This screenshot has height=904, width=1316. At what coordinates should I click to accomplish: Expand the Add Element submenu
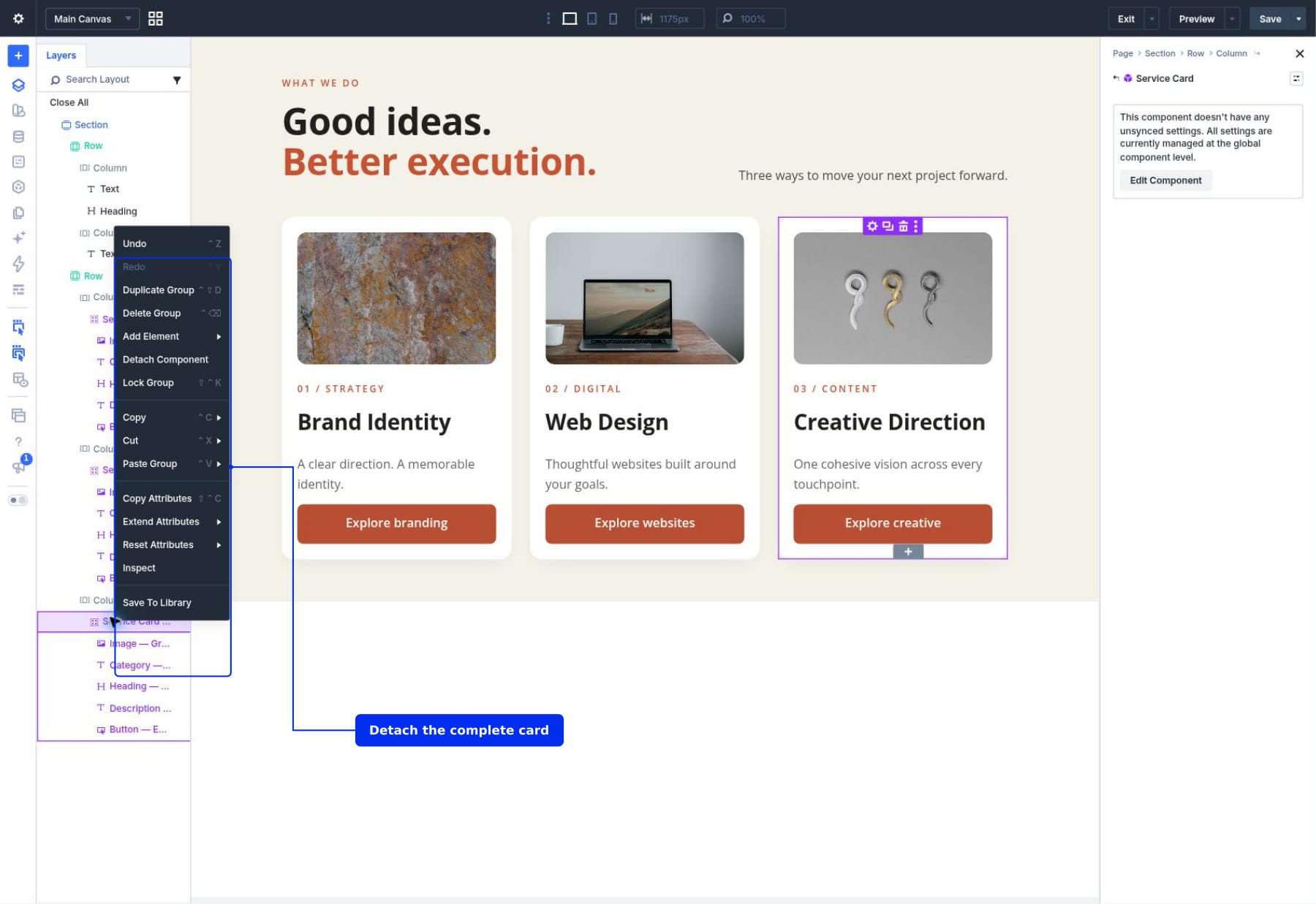(172, 336)
